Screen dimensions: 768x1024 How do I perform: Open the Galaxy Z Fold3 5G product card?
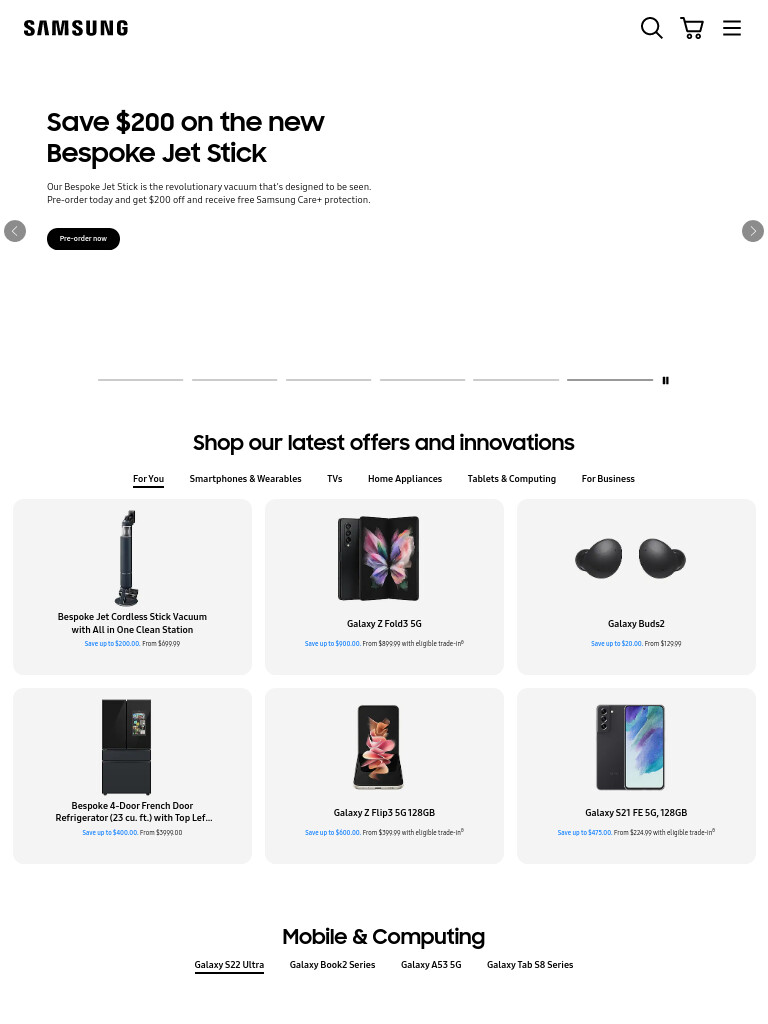tap(384, 587)
